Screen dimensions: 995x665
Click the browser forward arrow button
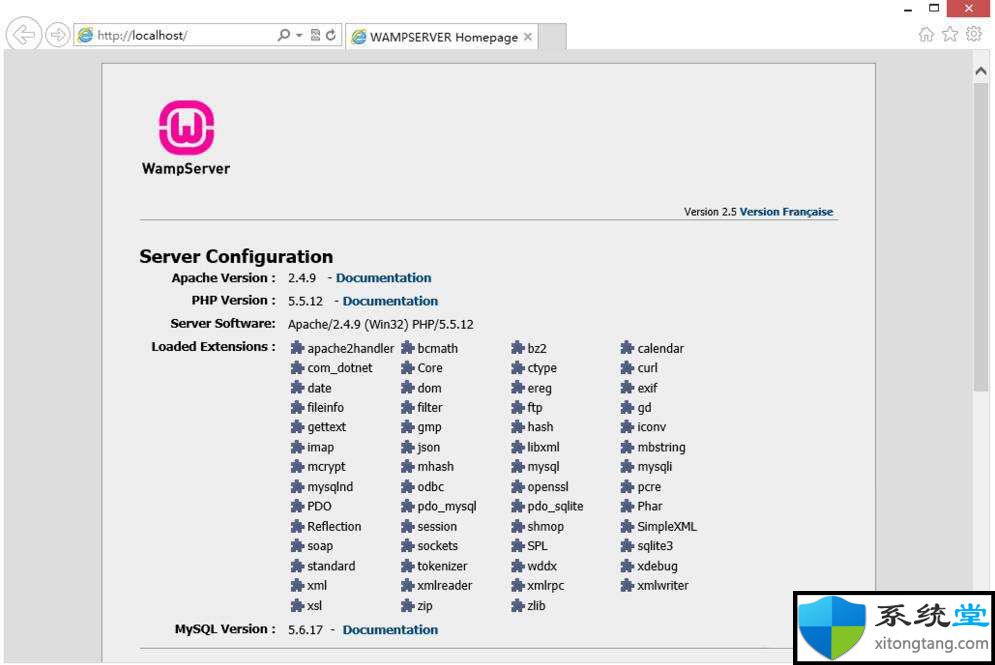(58, 35)
